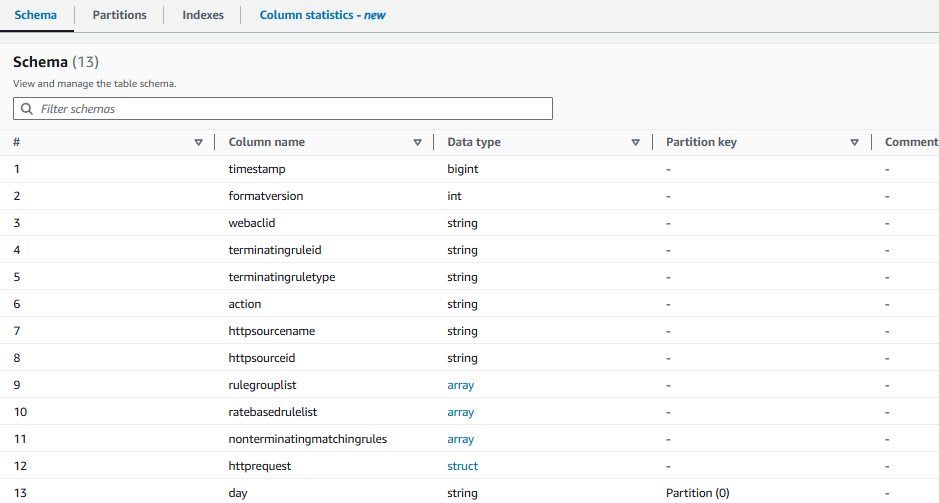Image resolution: width=939 pixels, height=503 pixels.
Task: Click the Data type column header
Action: 474,142
